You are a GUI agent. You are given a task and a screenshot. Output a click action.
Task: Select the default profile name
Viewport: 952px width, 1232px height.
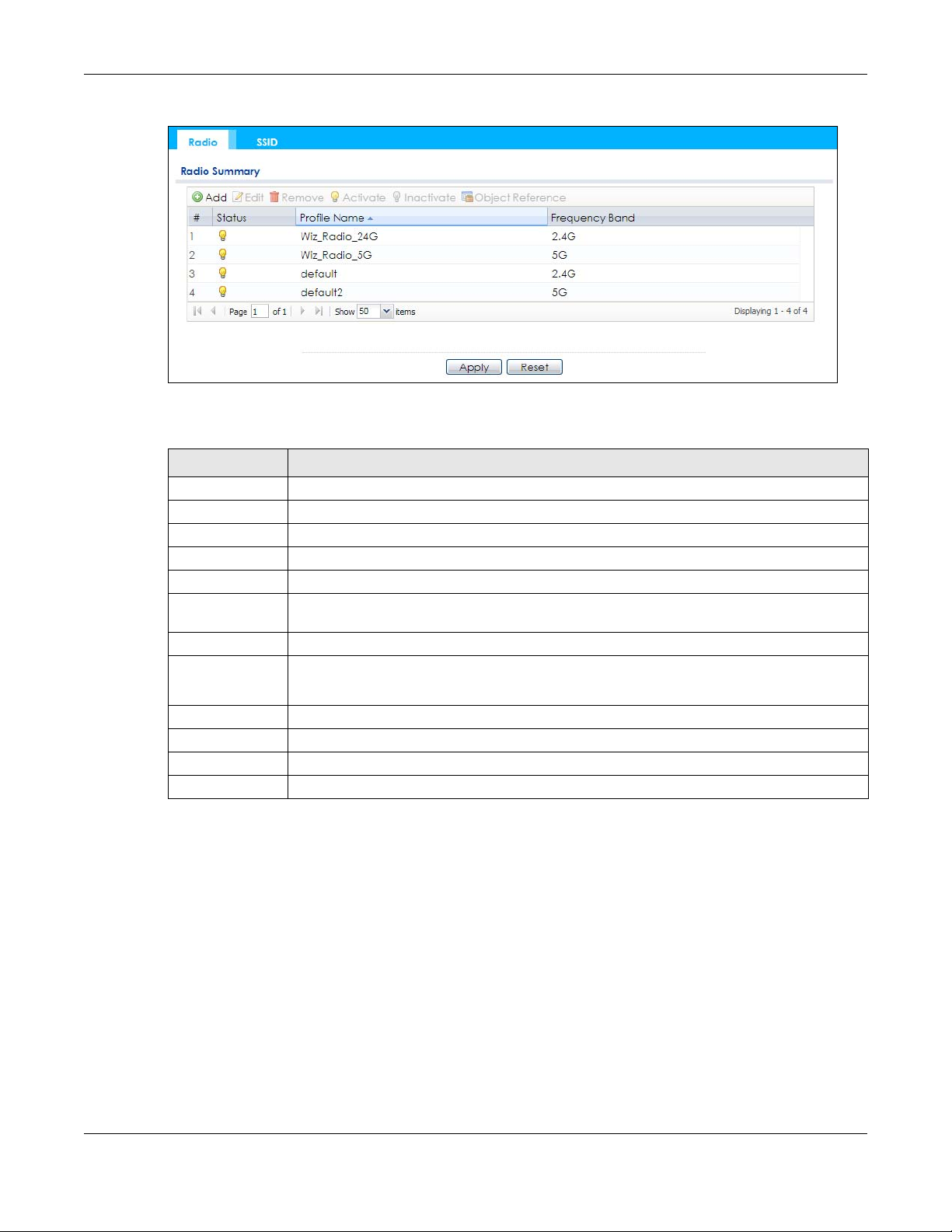click(x=319, y=274)
